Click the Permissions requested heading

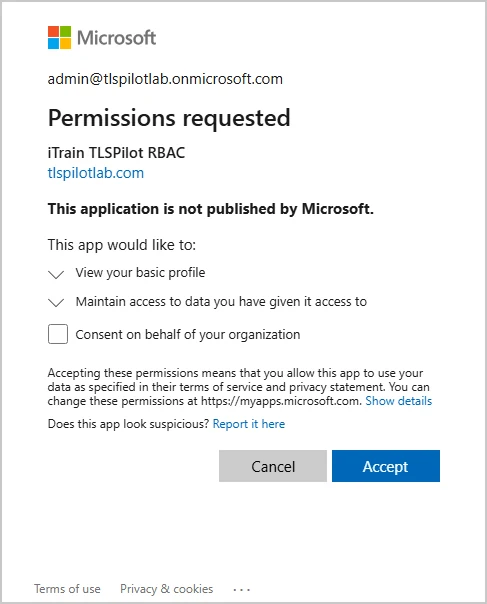[x=169, y=118]
